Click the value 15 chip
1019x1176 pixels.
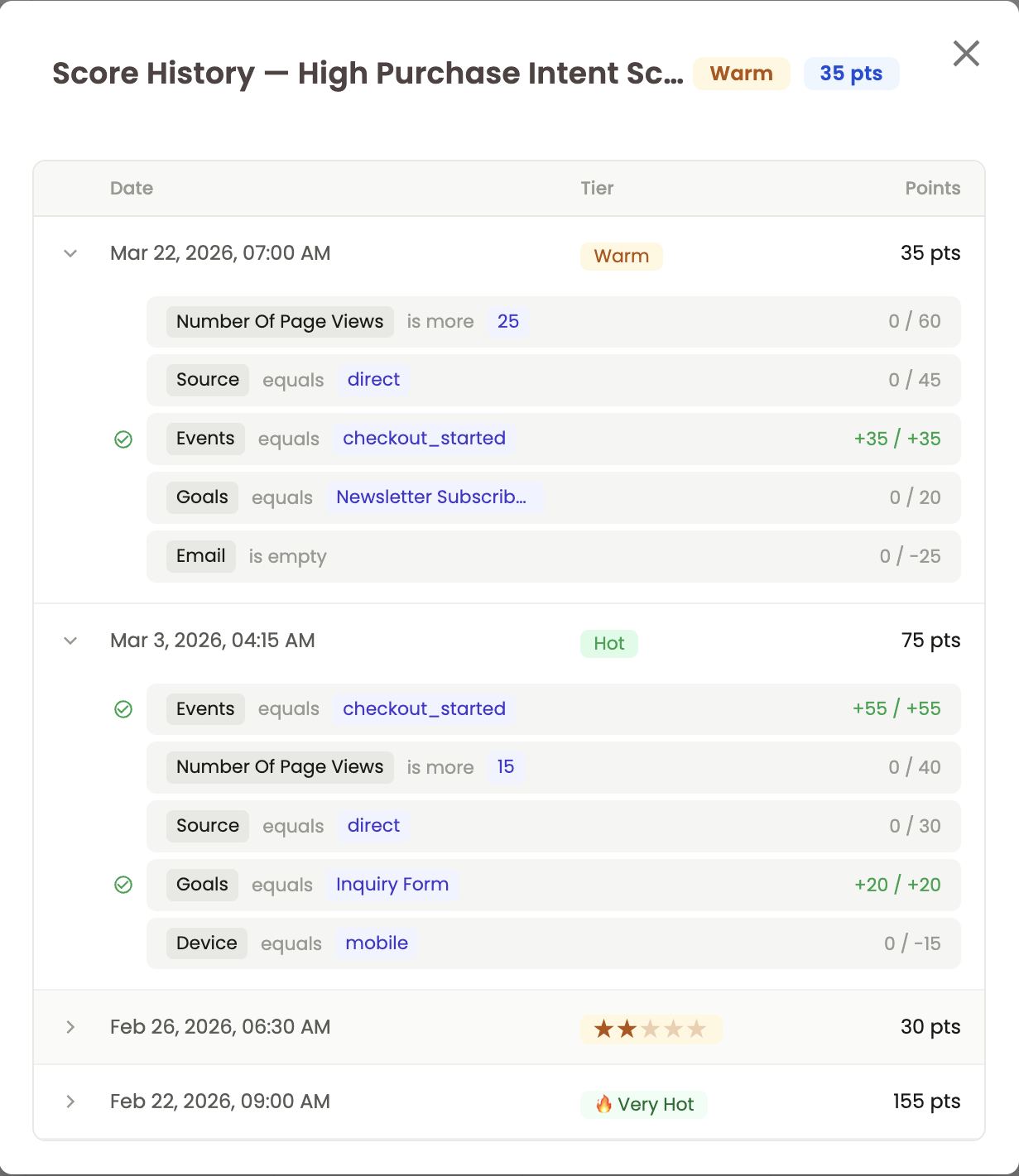coord(506,767)
